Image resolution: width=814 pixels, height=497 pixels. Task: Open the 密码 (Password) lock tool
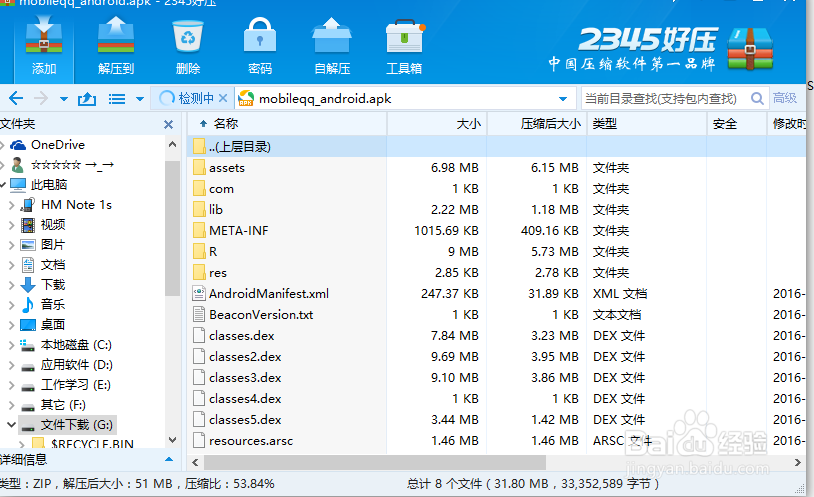(260, 45)
